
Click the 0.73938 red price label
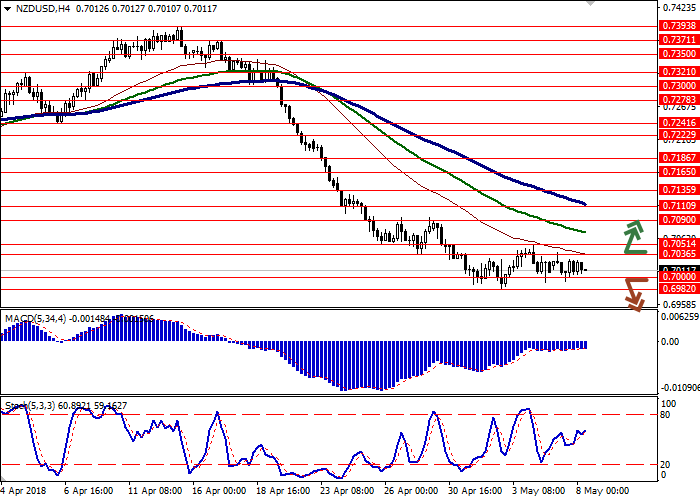point(677,27)
